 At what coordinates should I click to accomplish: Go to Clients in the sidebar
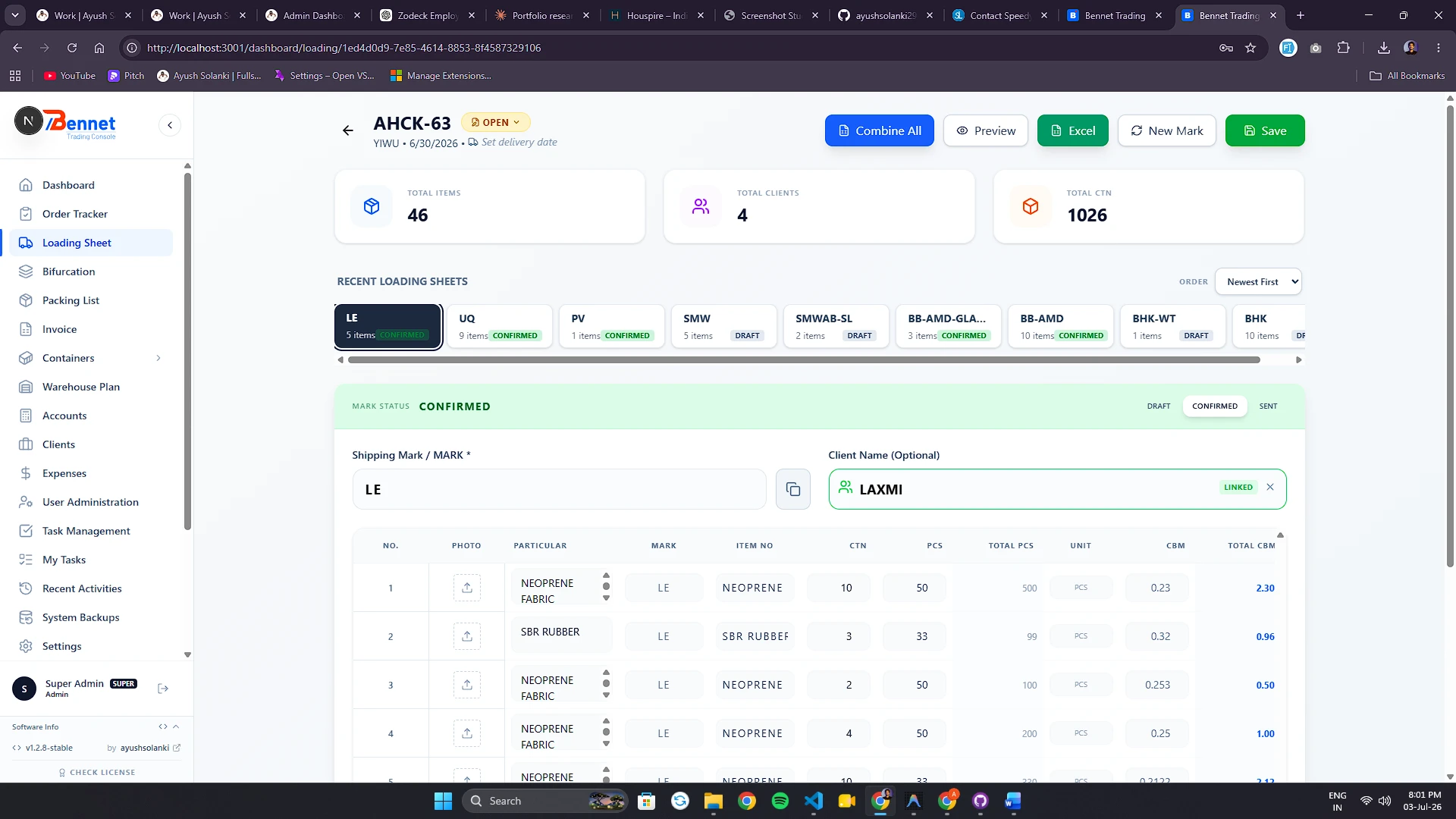pyautogui.click(x=91, y=444)
